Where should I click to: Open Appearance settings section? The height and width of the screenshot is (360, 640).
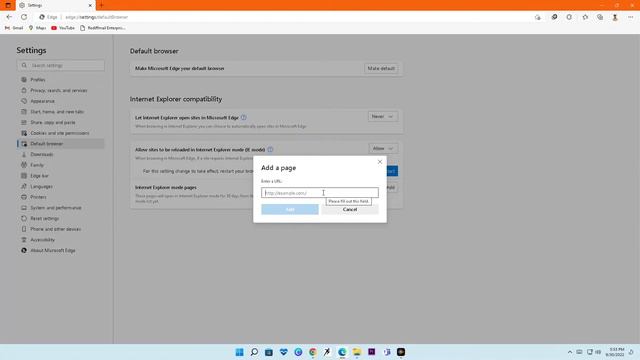pyautogui.click(x=42, y=101)
